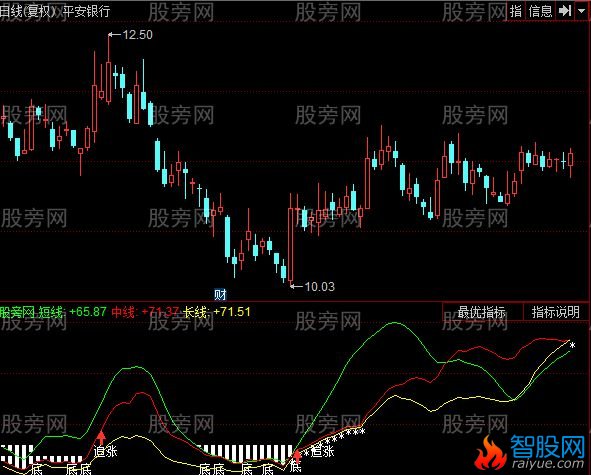Screen dimensions: 591x475
Task: Select the 10.03 low price label
Action: pyautogui.click(x=319, y=287)
